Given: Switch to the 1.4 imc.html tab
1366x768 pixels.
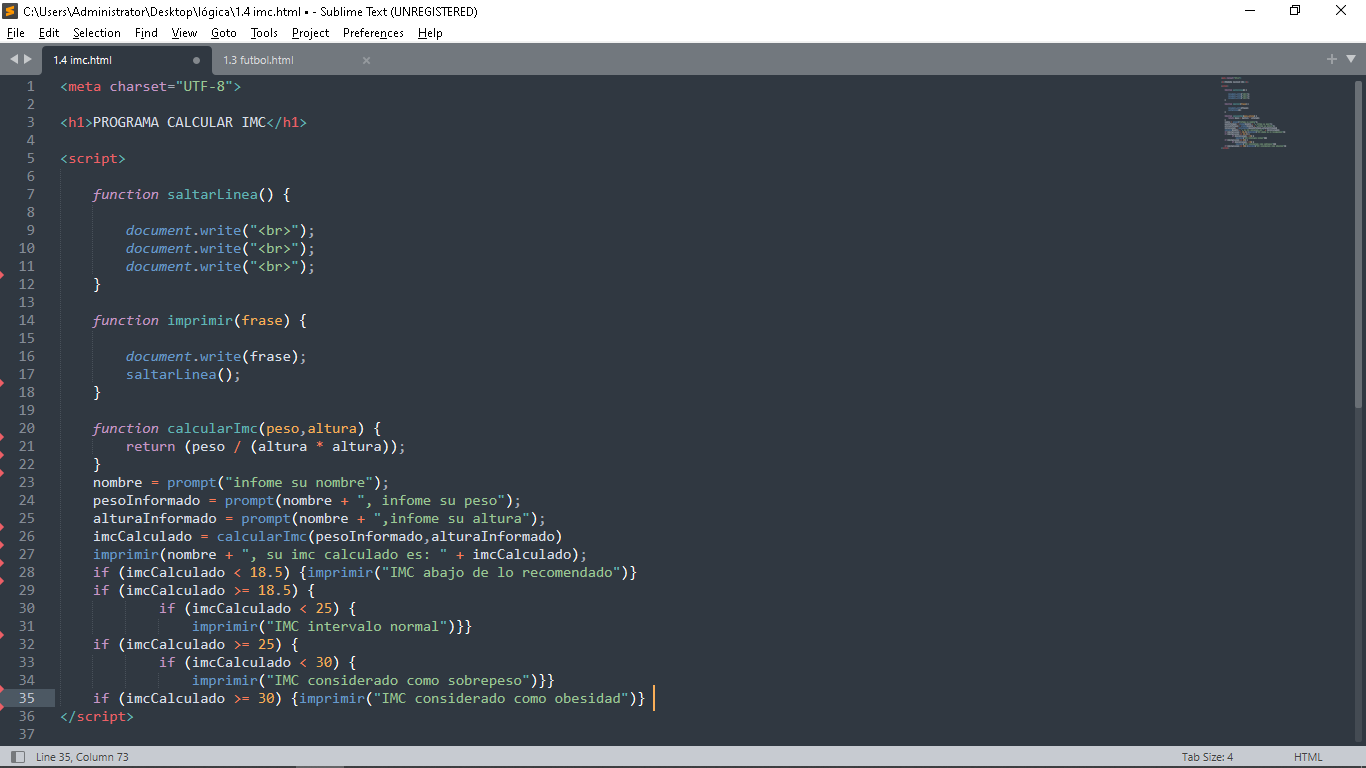Looking at the screenshot, I should [126, 60].
